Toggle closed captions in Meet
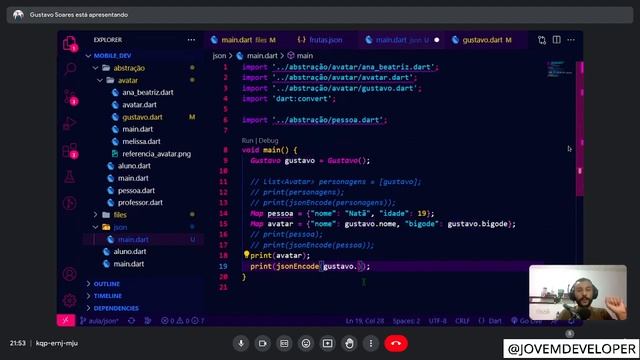 (284, 344)
